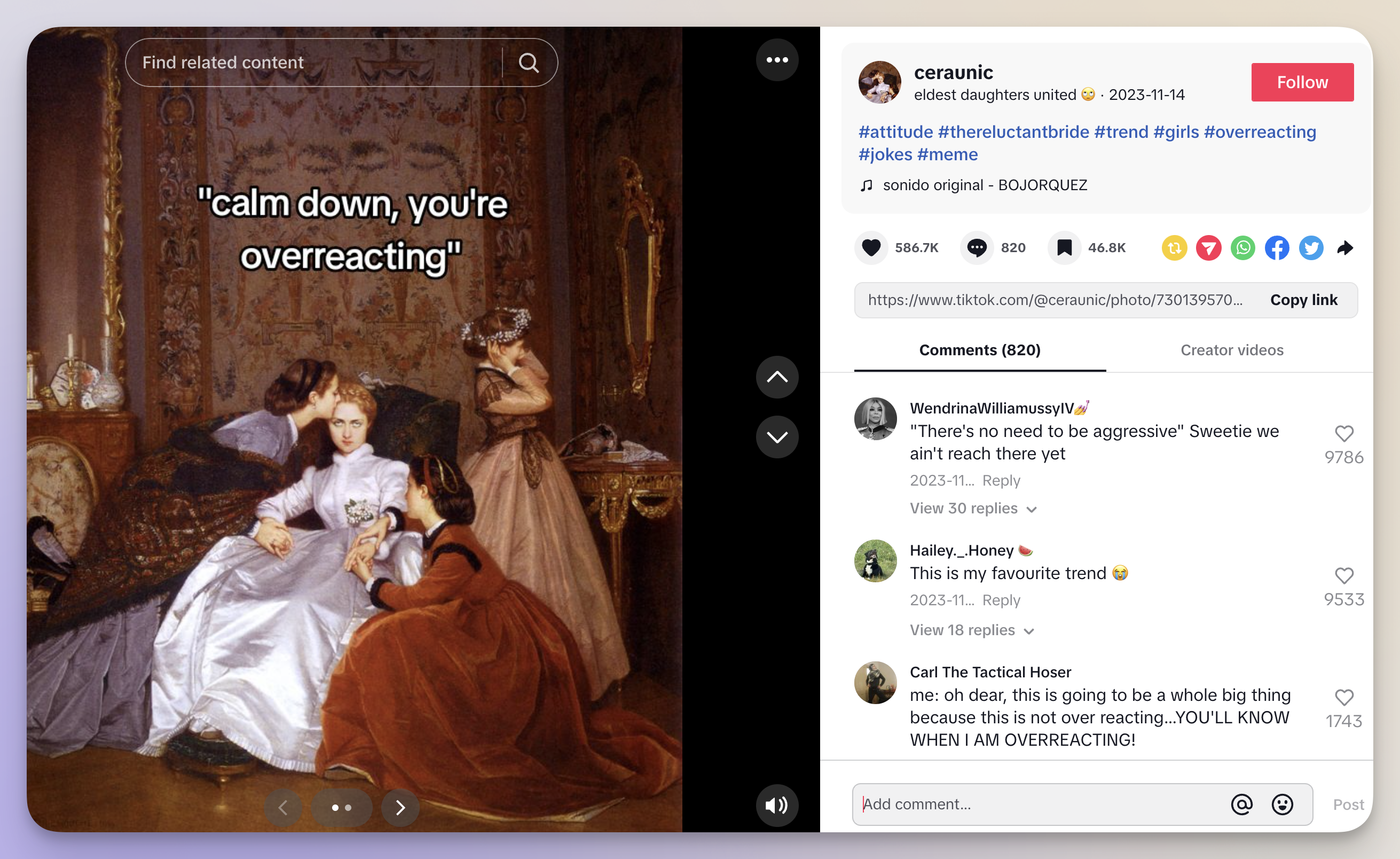The height and width of the screenshot is (859, 1400).
Task: Share to WhatsApp
Action: click(1242, 248)
